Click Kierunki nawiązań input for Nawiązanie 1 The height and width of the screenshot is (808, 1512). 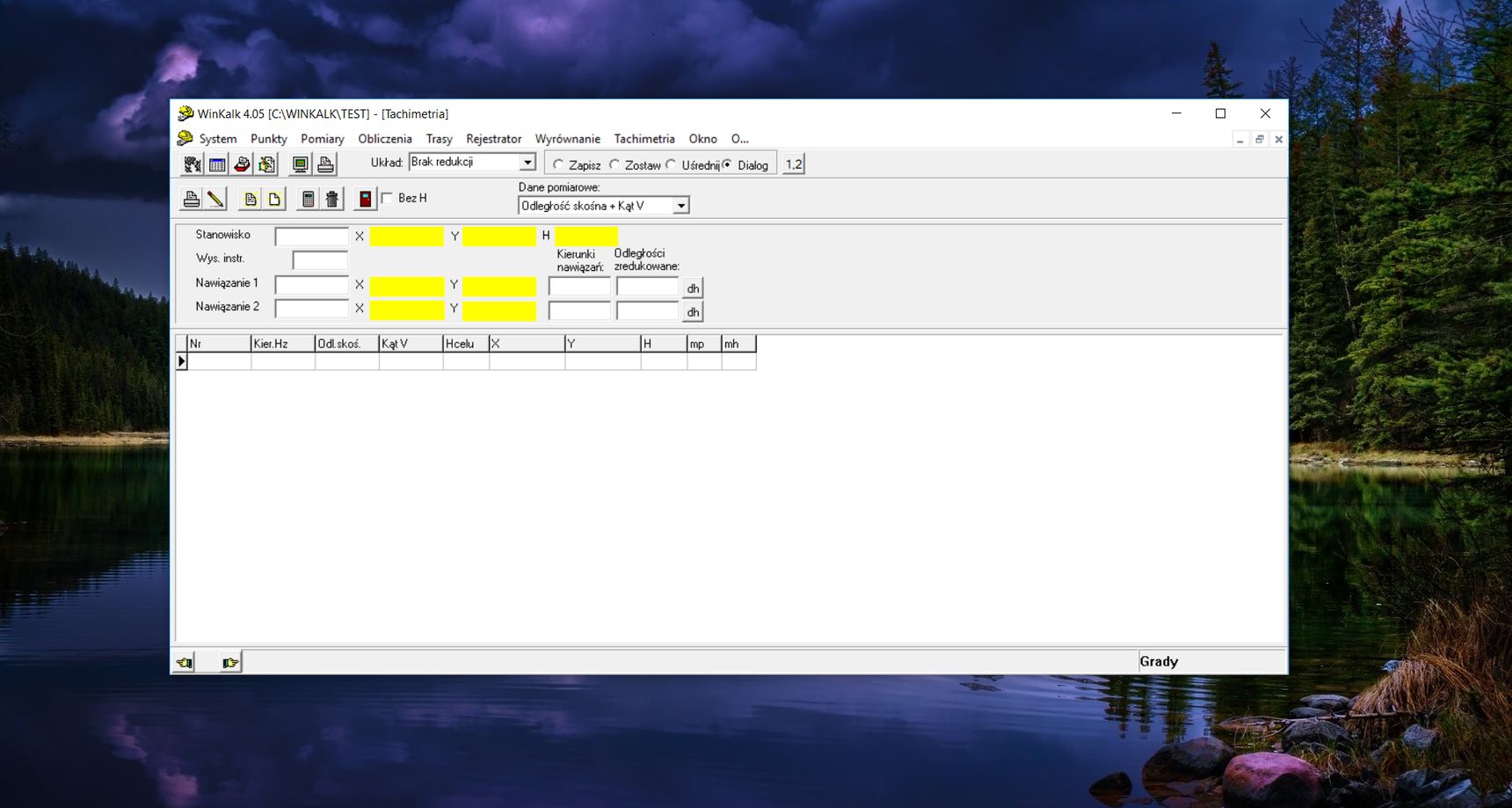click(579, 286)
